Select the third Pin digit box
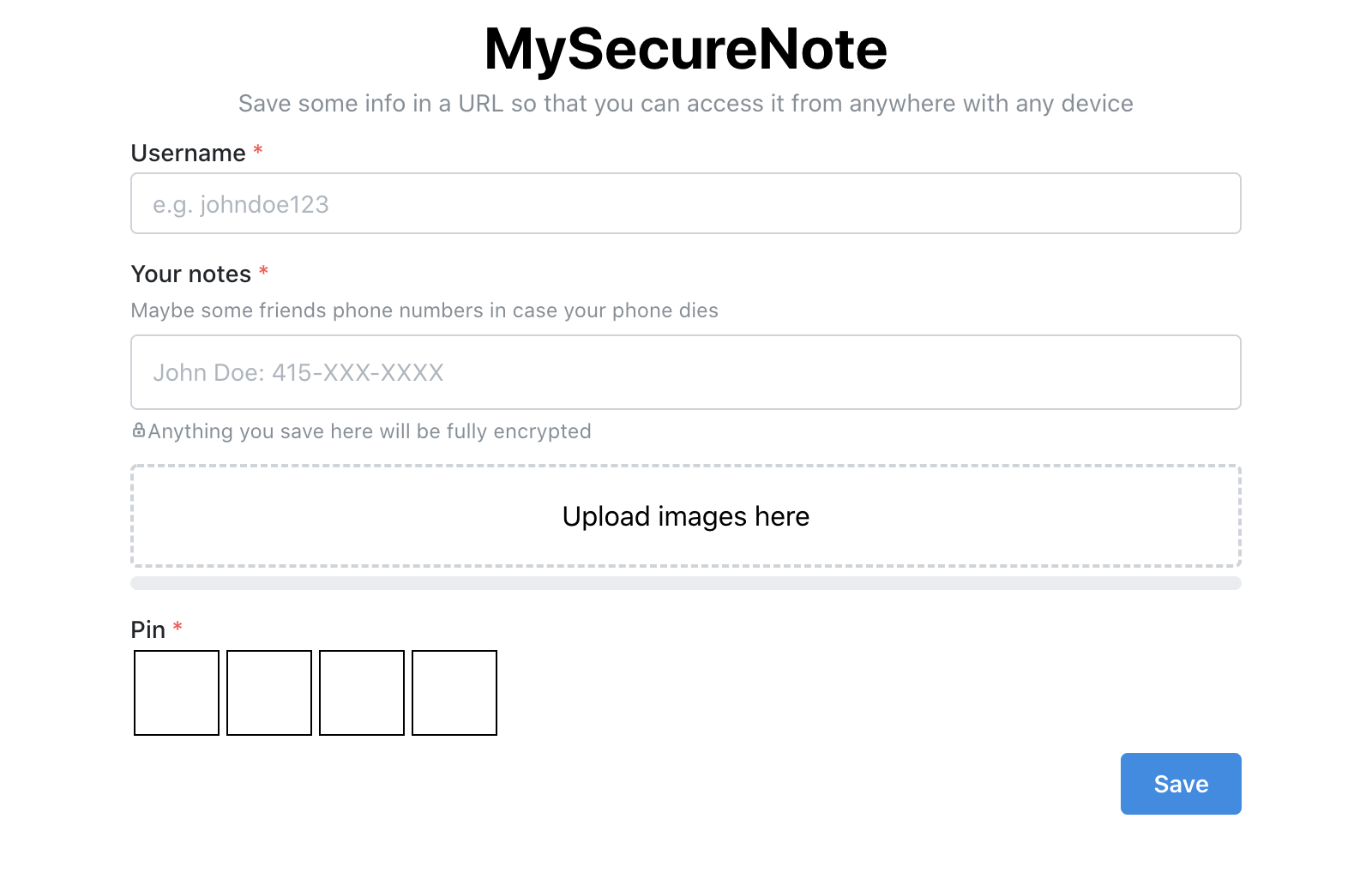1372x885 pixels. (362, 693)
